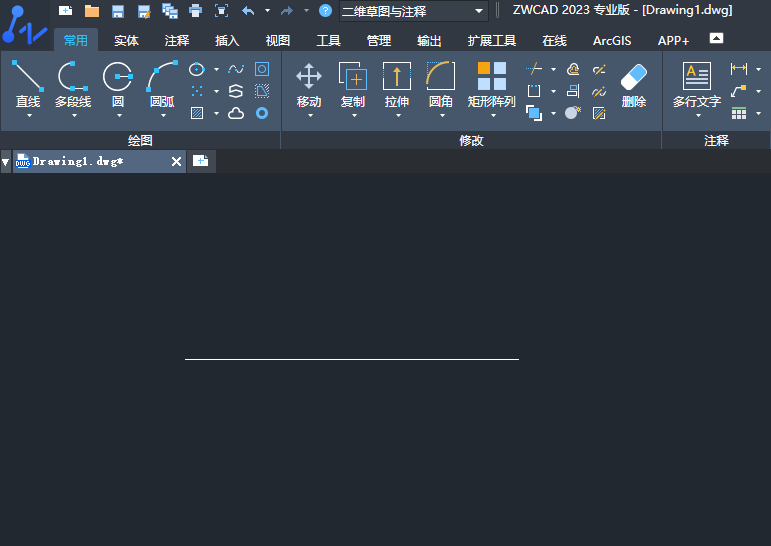Click the Save All stacked disks icon
Screen dimensions: 771x546
tap(170, 11)
